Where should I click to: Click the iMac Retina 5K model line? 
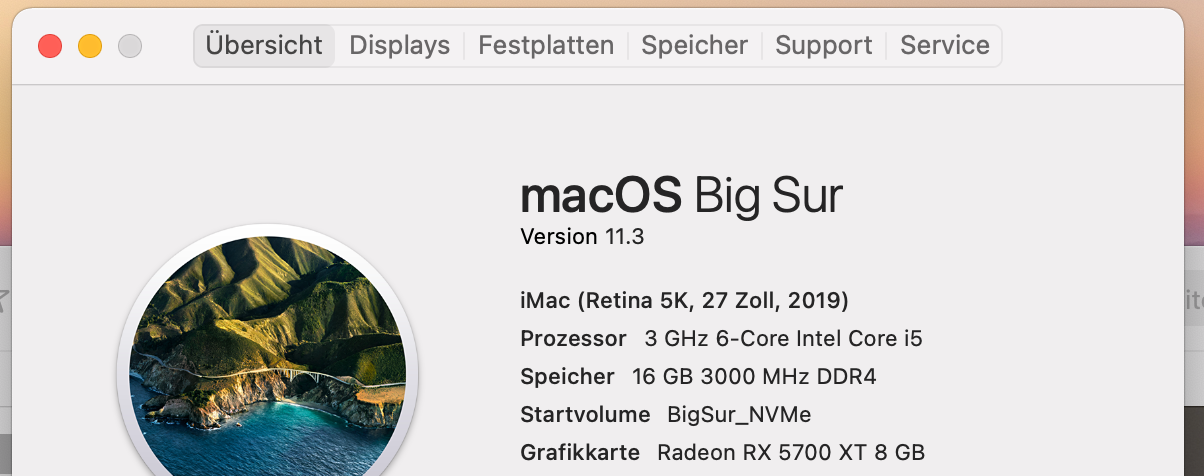tap(684, 300)
